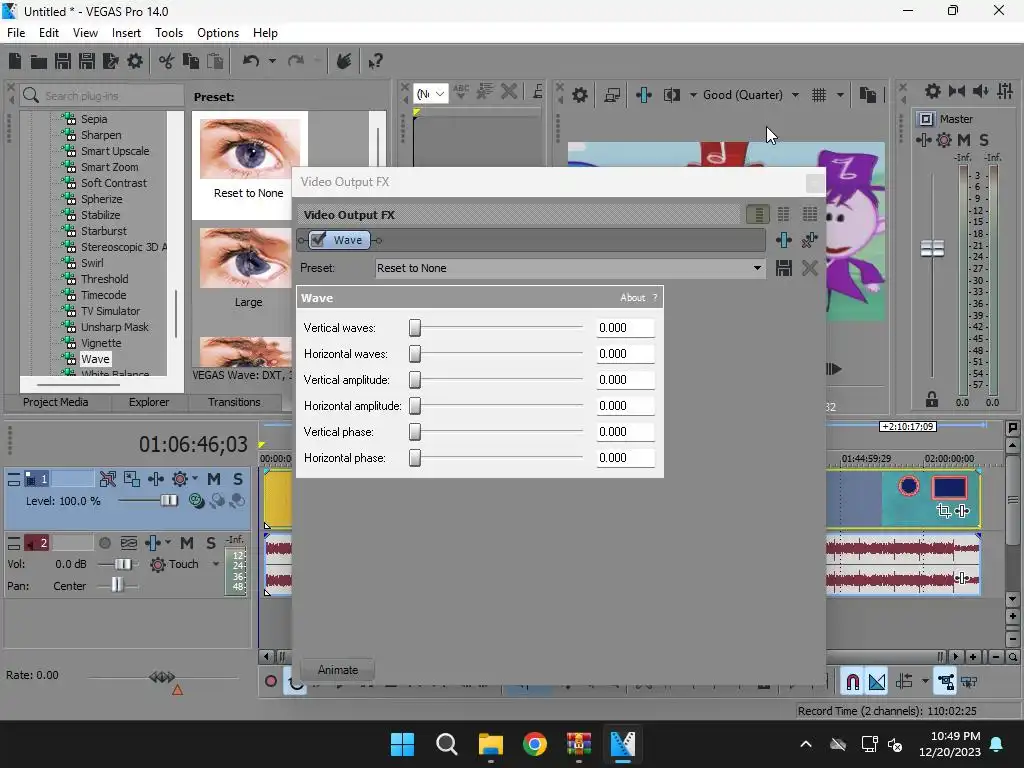
Task: Open the split screen view dropdown arrow
Action: tap(693, 95)
